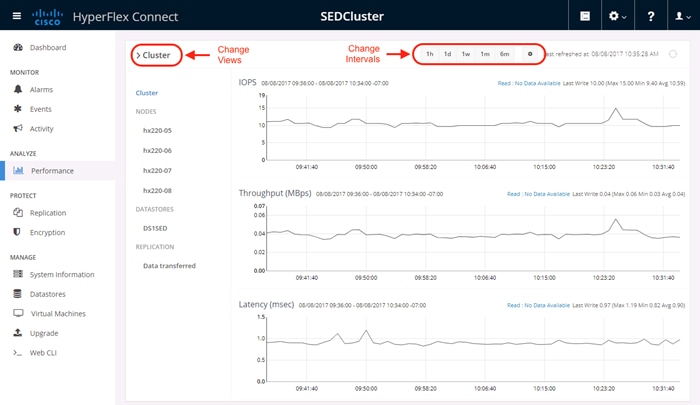This screenshot has width=700, height=405.
Task: Click the Virtual Machines monitor icon
Action: click(18, 313)
